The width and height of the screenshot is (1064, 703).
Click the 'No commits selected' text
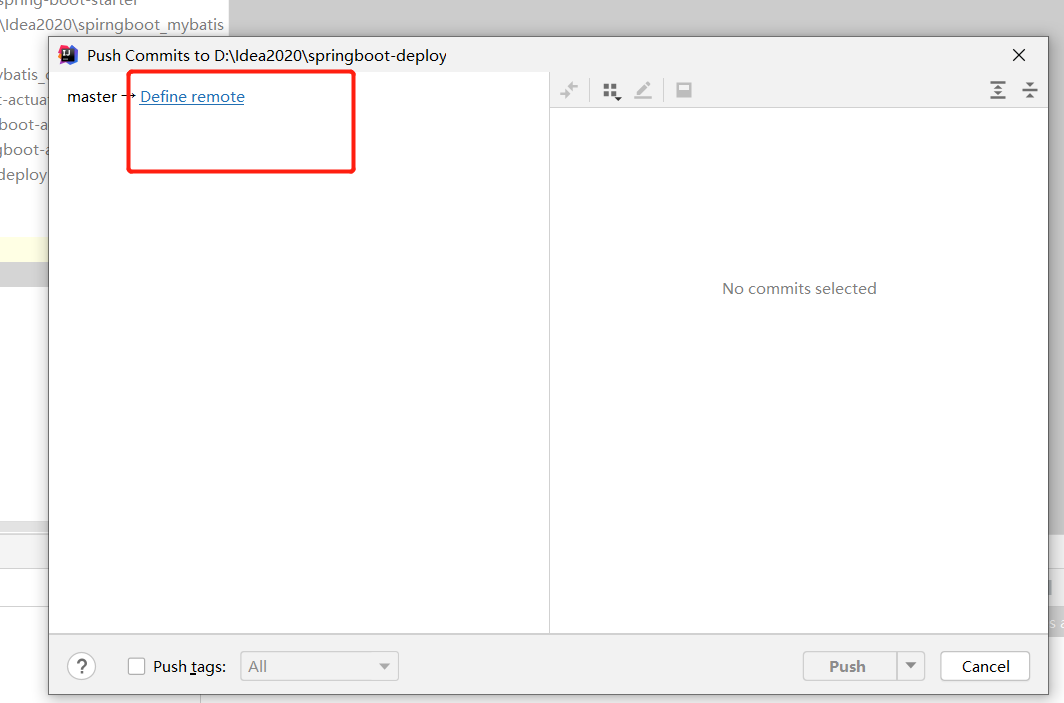(x=799, y=289)
